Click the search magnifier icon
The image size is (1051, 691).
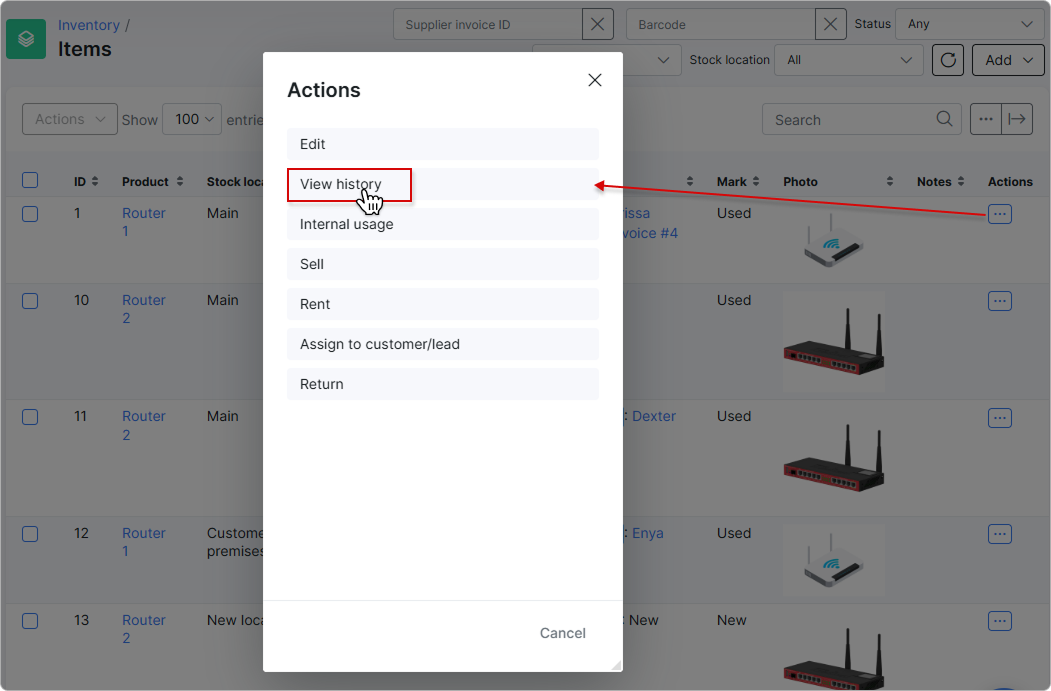click(944, 119)
